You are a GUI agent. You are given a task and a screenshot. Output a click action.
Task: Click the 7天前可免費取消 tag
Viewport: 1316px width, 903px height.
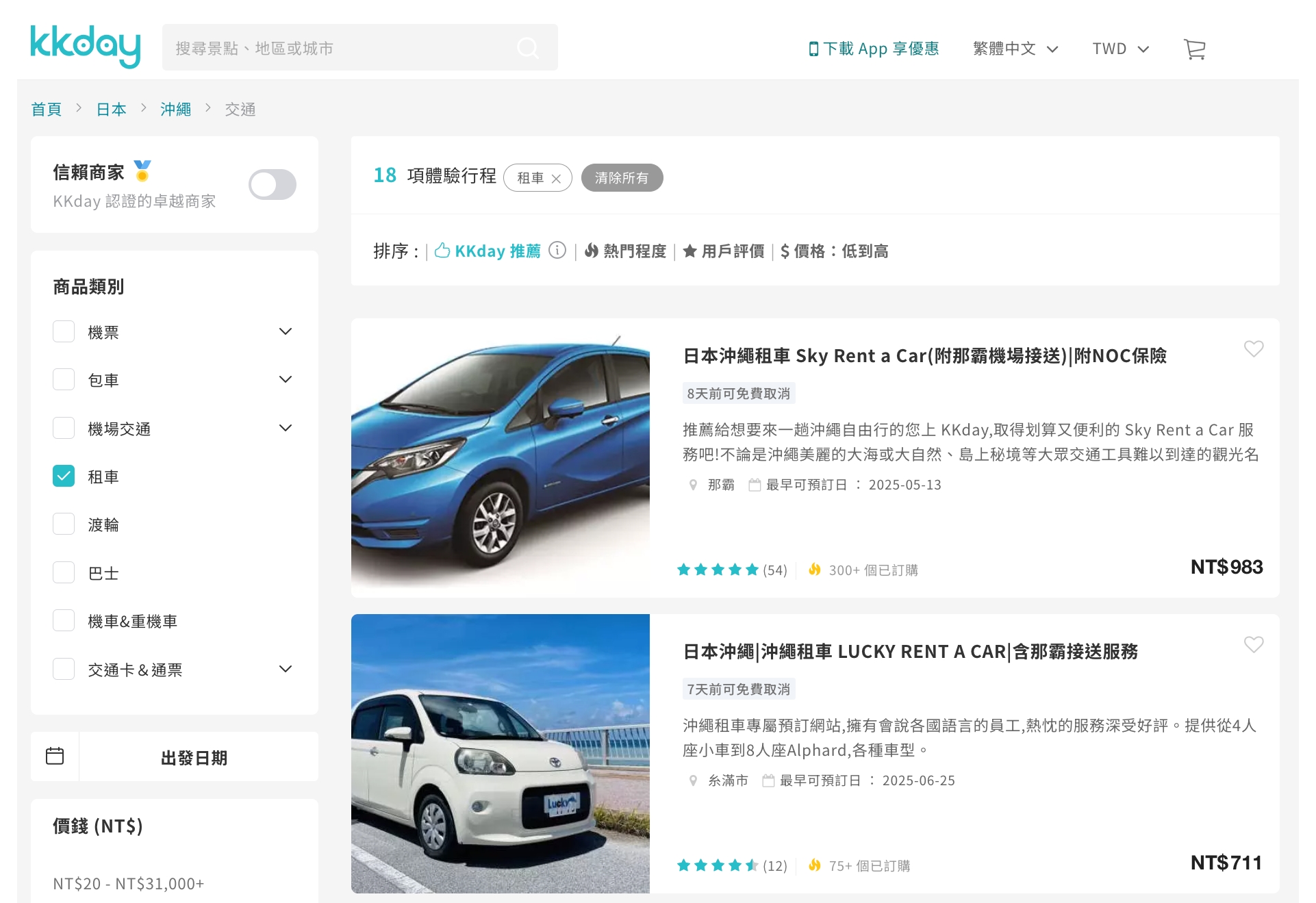coord(739,689)
